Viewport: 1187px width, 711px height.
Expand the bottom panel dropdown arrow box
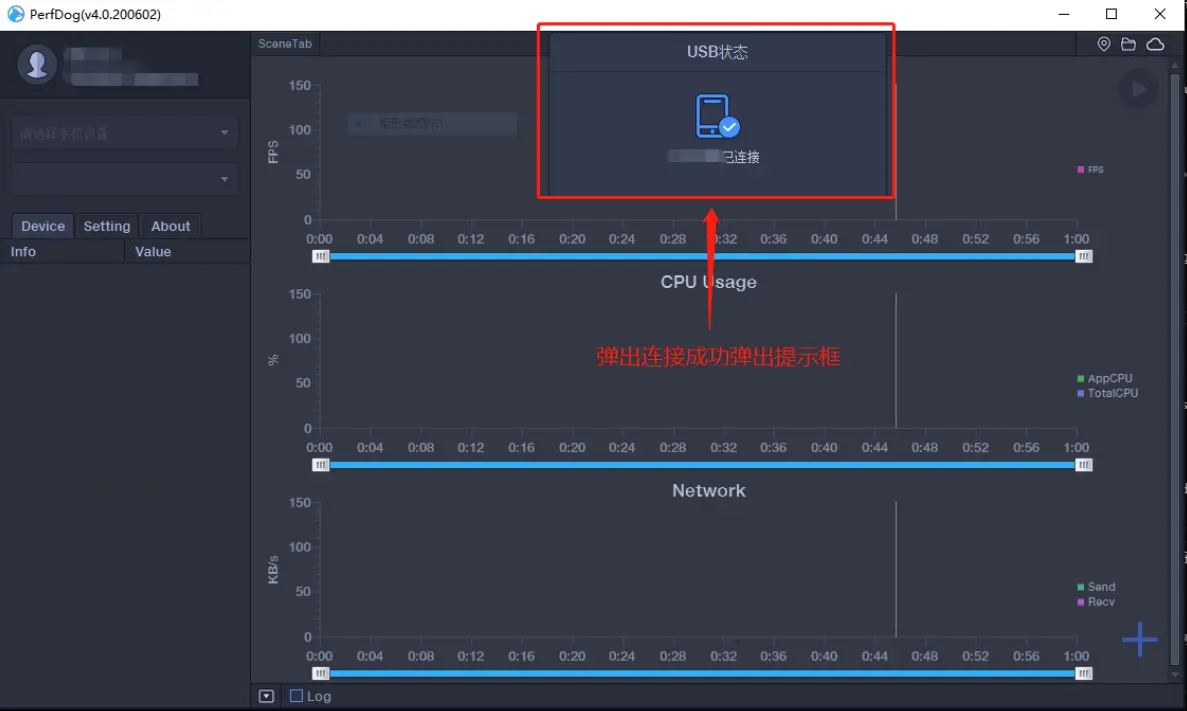coord(266,696)
